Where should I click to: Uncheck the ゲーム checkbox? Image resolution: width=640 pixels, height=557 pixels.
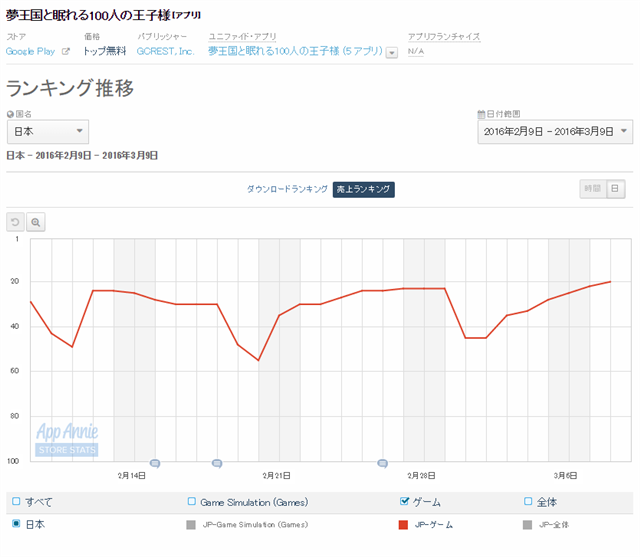click(x=404, y=502)
